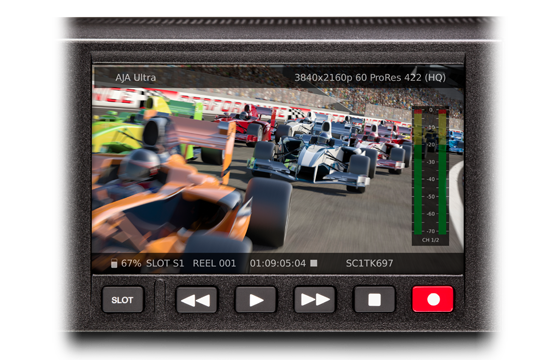The width and height of the screenshot is (545, 360).
Task: Click the CH 1/2 label under meters
Action: (430, 240)
